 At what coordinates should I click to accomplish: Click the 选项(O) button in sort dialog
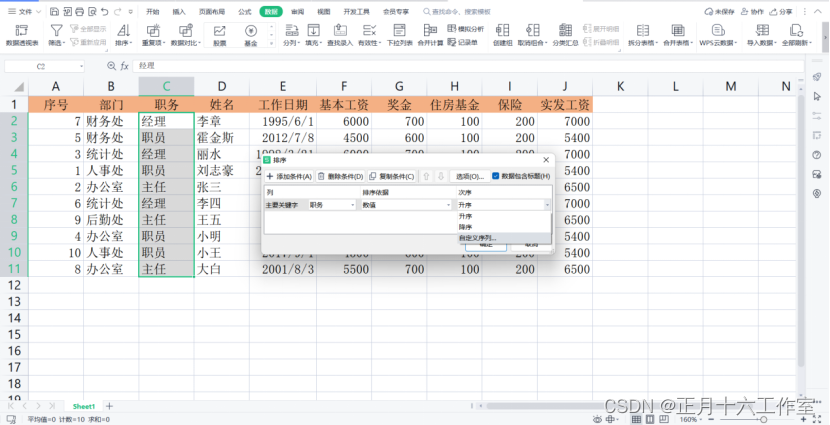coord(470,176)
